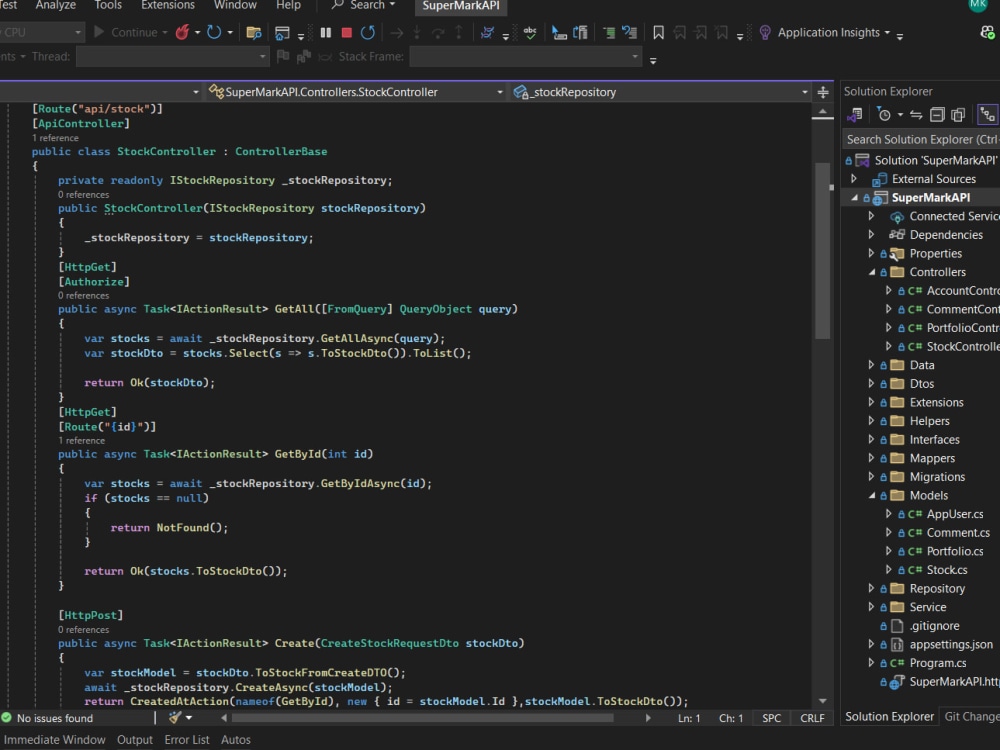Open the Tools menu
1000x750 pixels.
108,5
